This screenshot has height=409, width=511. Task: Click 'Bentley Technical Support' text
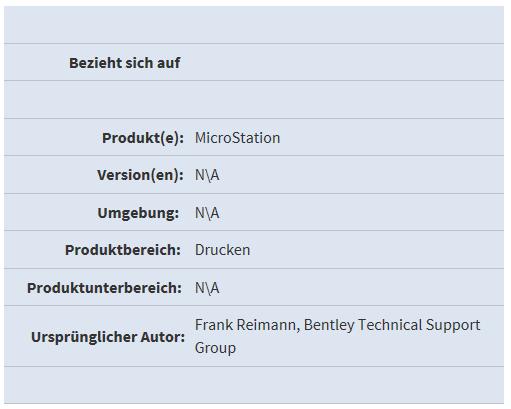click(x=392, y=325)
